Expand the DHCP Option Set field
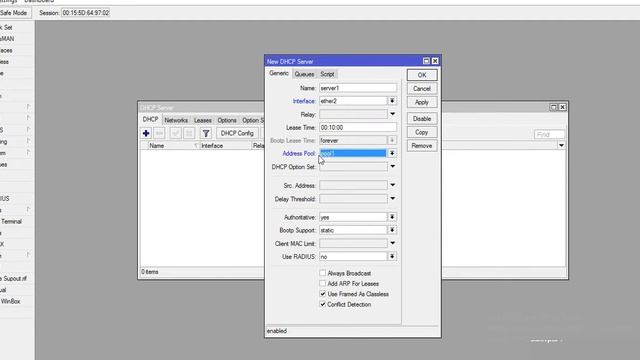 tap(392, 167)
